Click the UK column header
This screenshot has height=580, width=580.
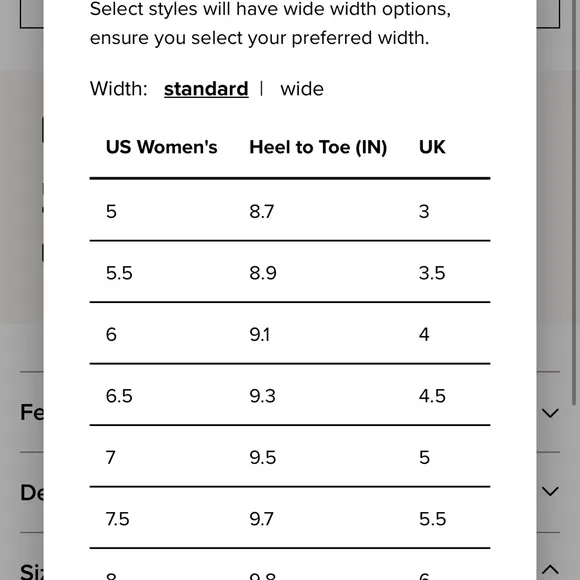[x=432, y=147]
